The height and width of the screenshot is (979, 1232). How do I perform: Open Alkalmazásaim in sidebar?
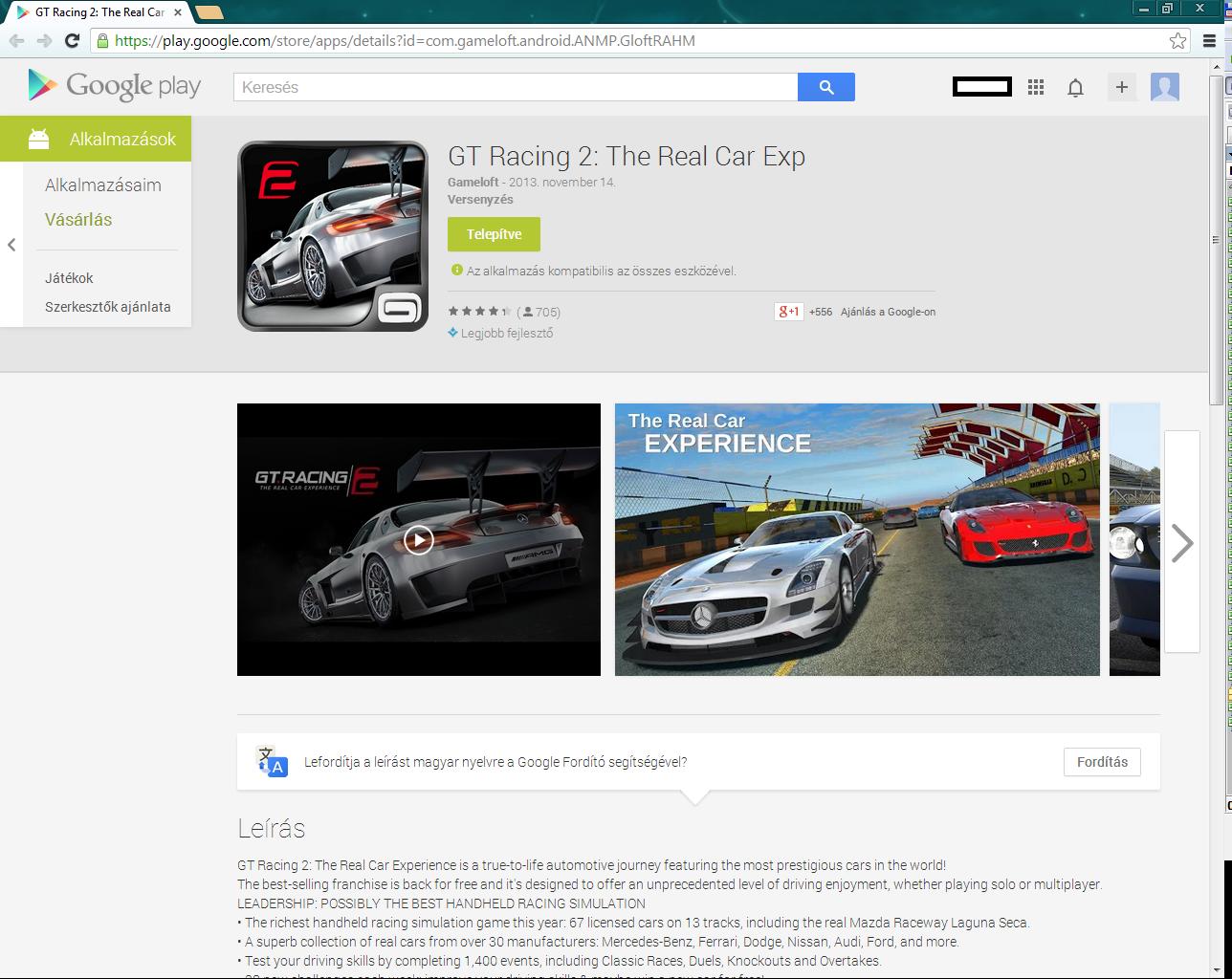tap(103, 185)
